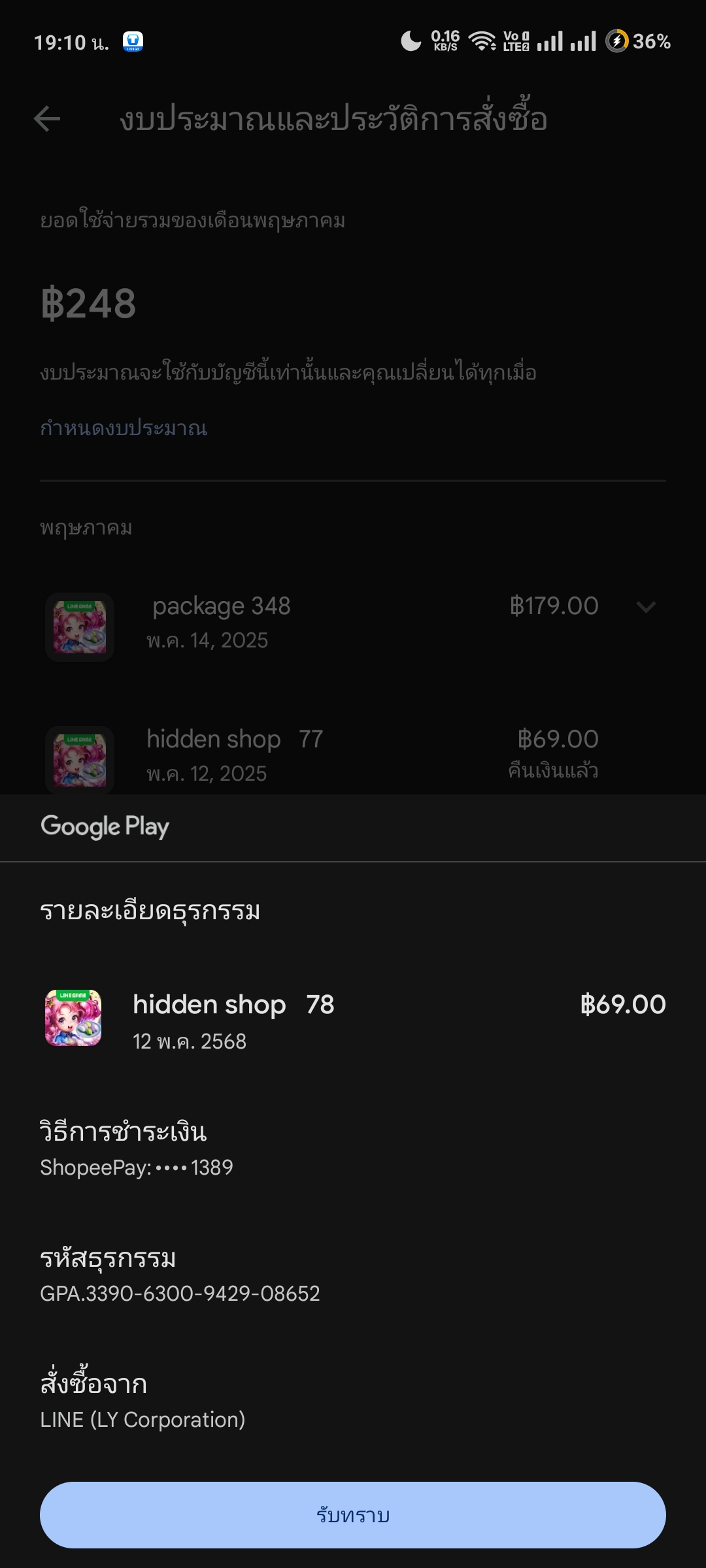
Task: Tap the Google Play logo header
Action: [105, 826]
